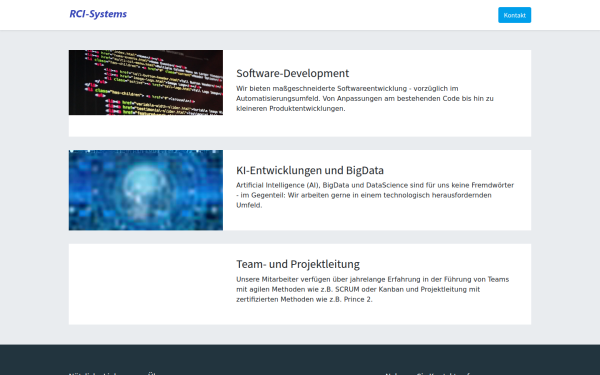Viewport: 600px width, 375px height.
Task: Click the Software-Development code image
Action: pyautogui.click(x=146, y=82)
